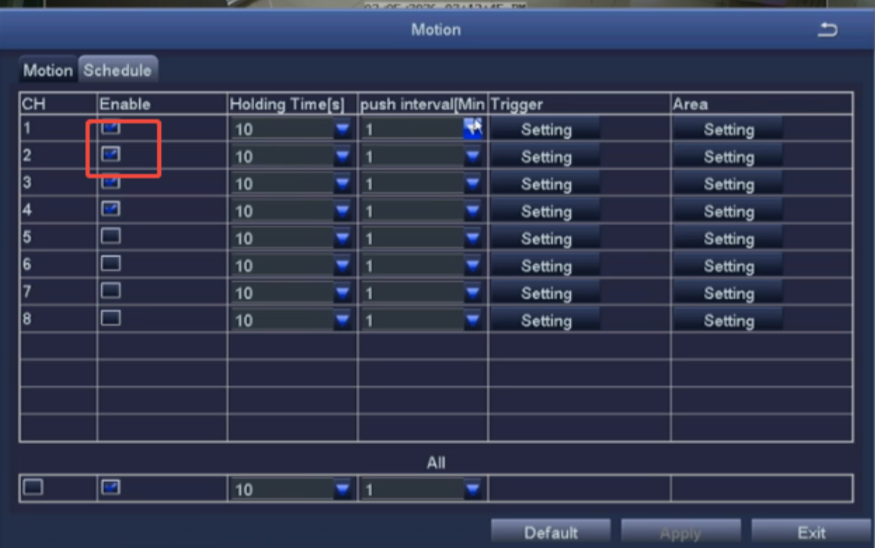875x548 pixels.
Task: Open Trigger Setting for channel 1
Action: click(x=545, y=130)
